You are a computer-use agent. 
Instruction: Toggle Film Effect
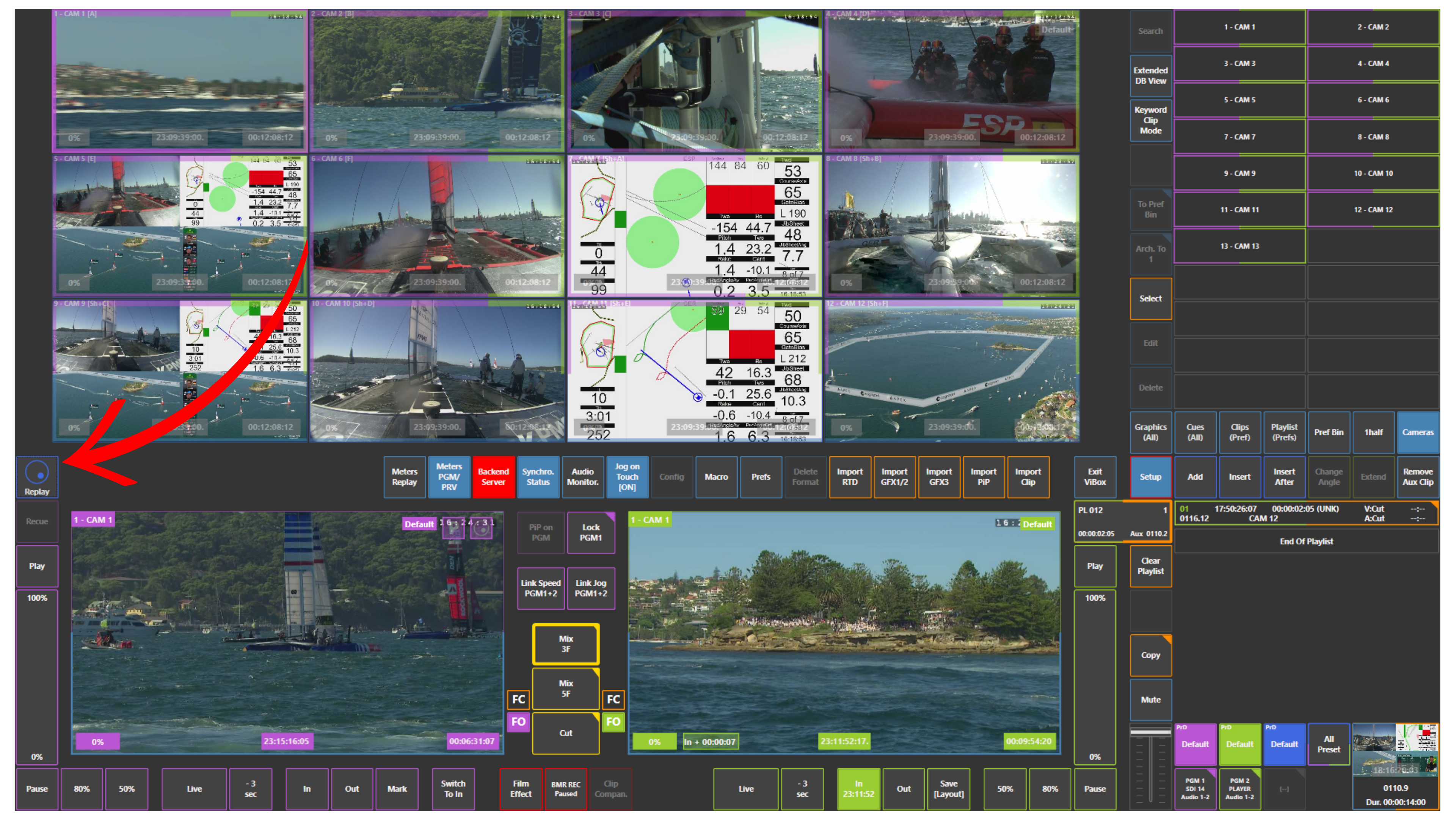521,789
